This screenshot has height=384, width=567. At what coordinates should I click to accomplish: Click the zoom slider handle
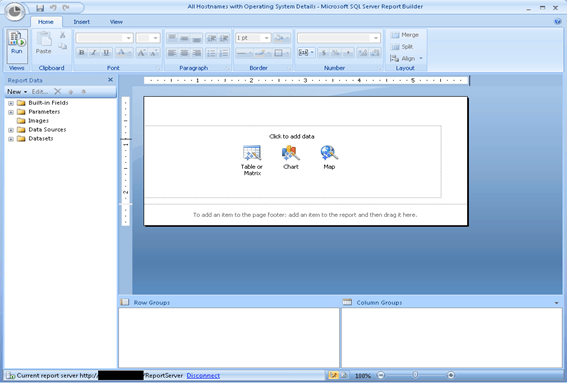415,375
